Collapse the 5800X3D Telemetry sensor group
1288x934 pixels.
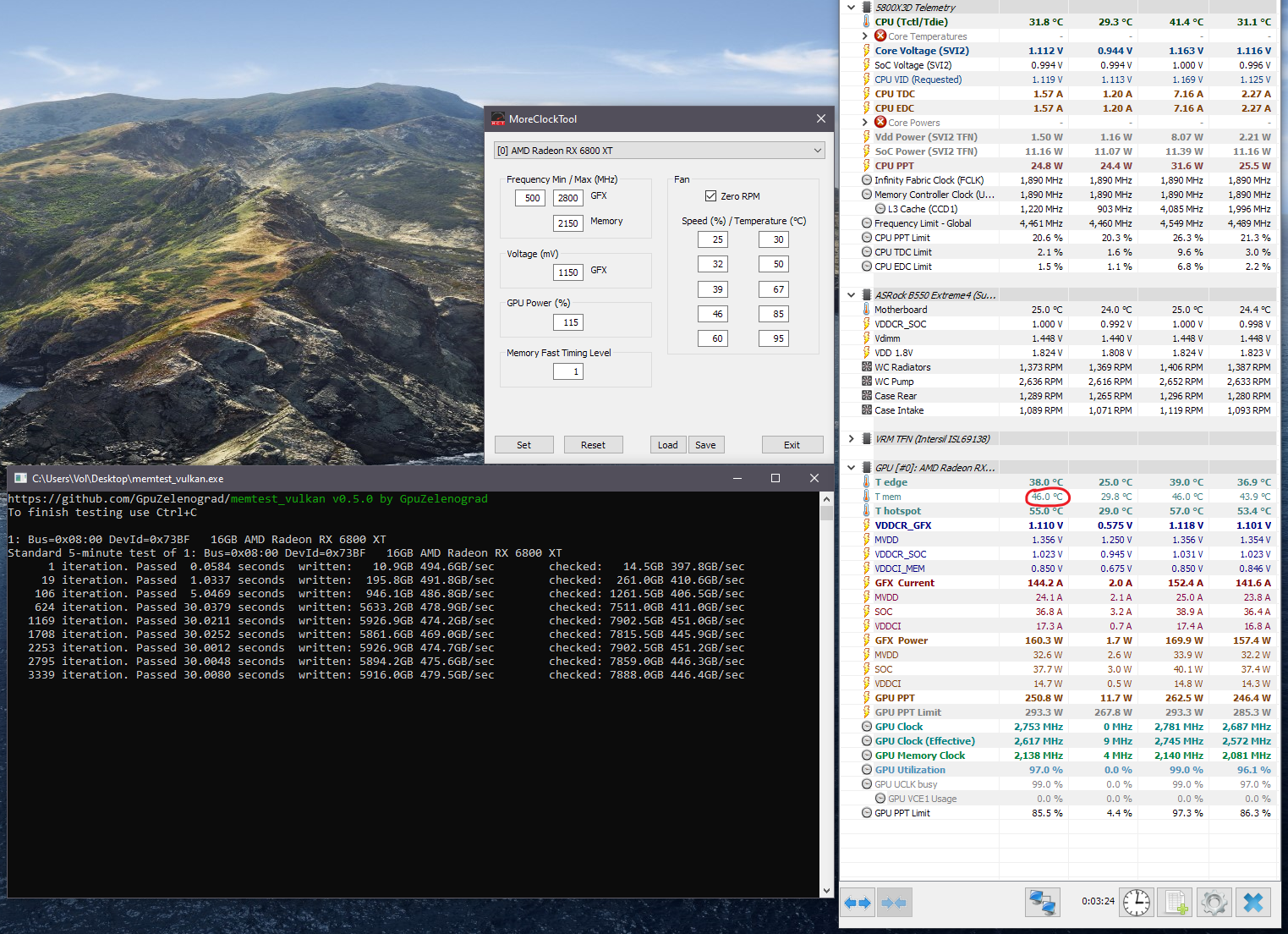coord(851,8)
